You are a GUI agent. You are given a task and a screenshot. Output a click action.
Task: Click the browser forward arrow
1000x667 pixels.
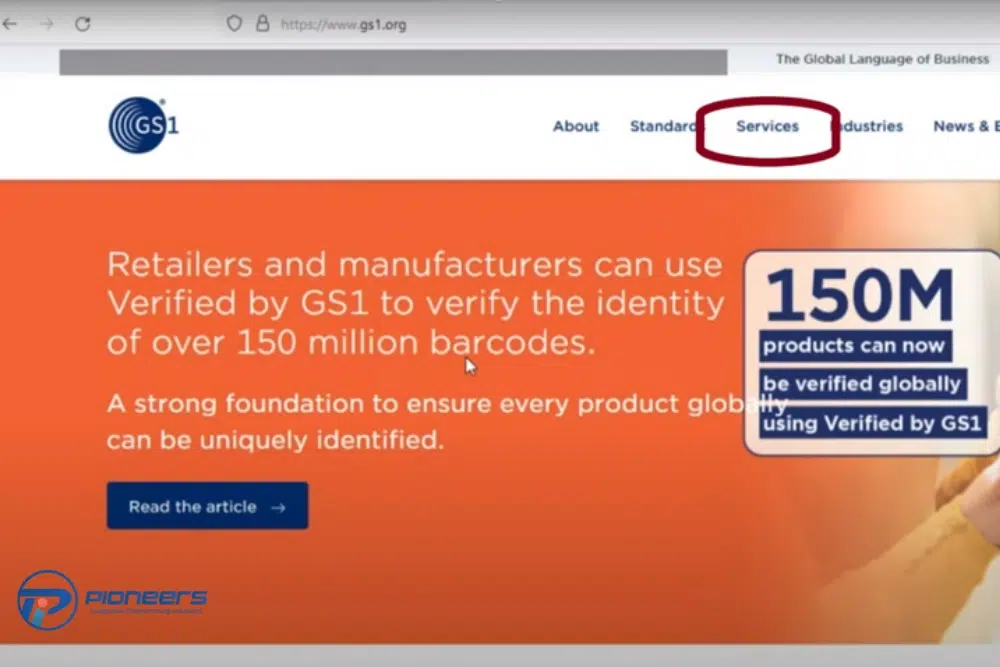(46, 23)
